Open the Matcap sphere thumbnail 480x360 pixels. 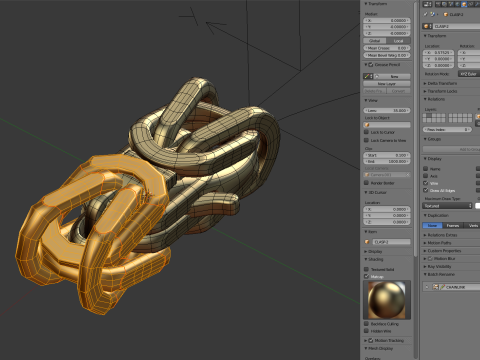pyautogui.click(x=387, y=300)
